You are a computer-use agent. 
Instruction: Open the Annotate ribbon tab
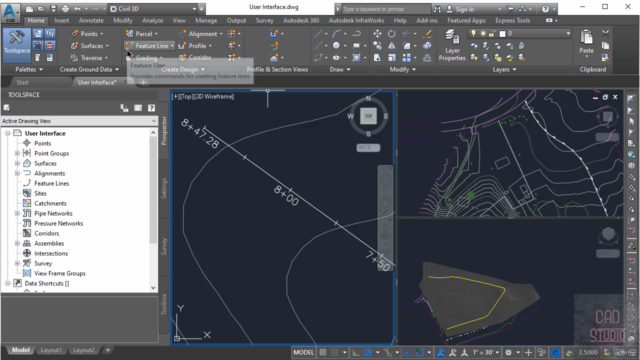[x=91, y=20]
